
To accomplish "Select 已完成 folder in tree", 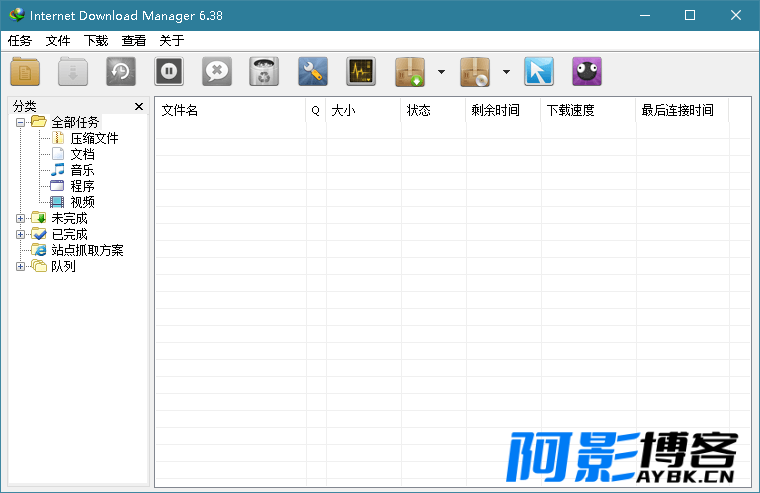I will [x=69, y=235].
